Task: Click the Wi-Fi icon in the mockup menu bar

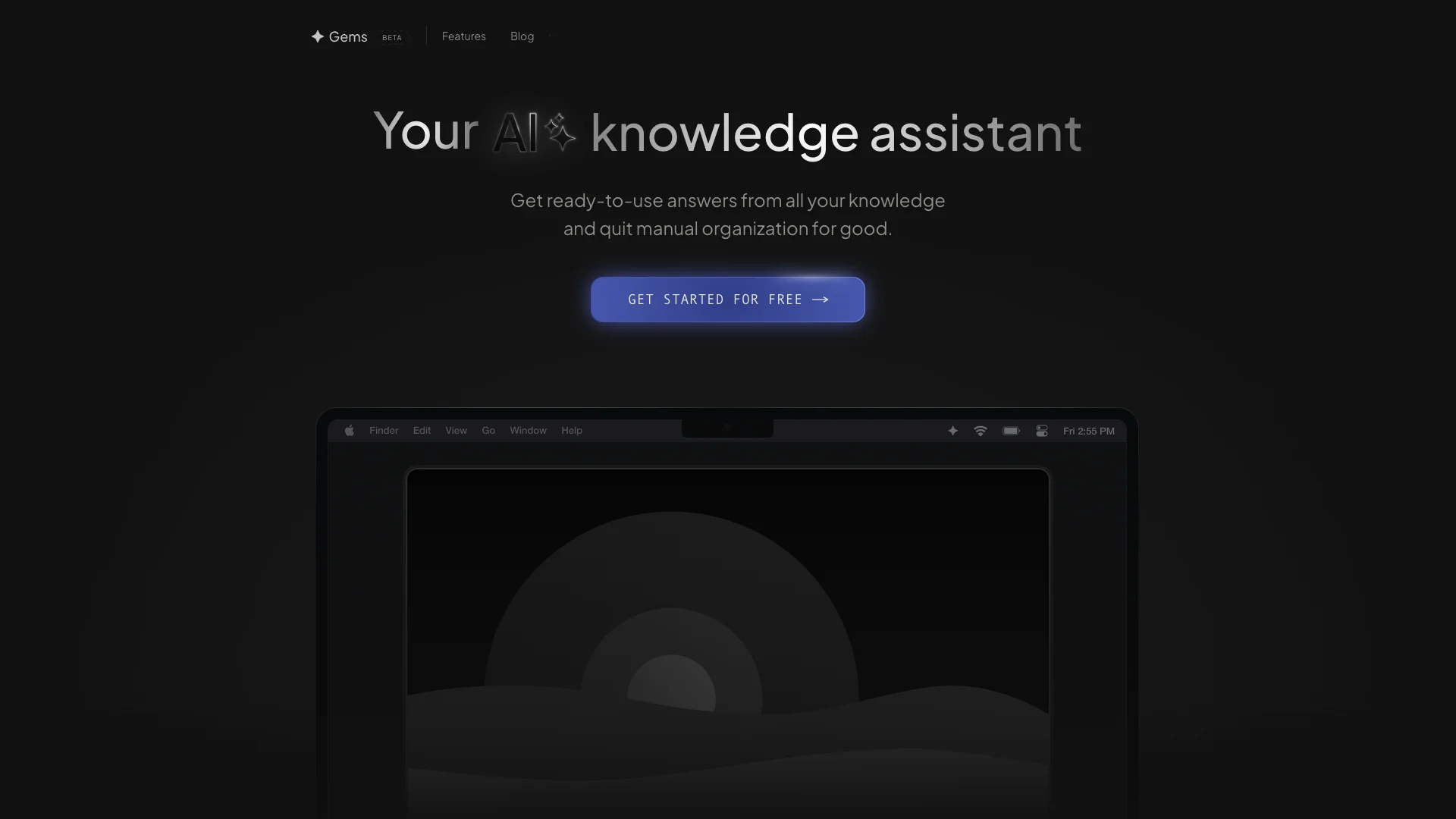Action: [x=981, y=431]
